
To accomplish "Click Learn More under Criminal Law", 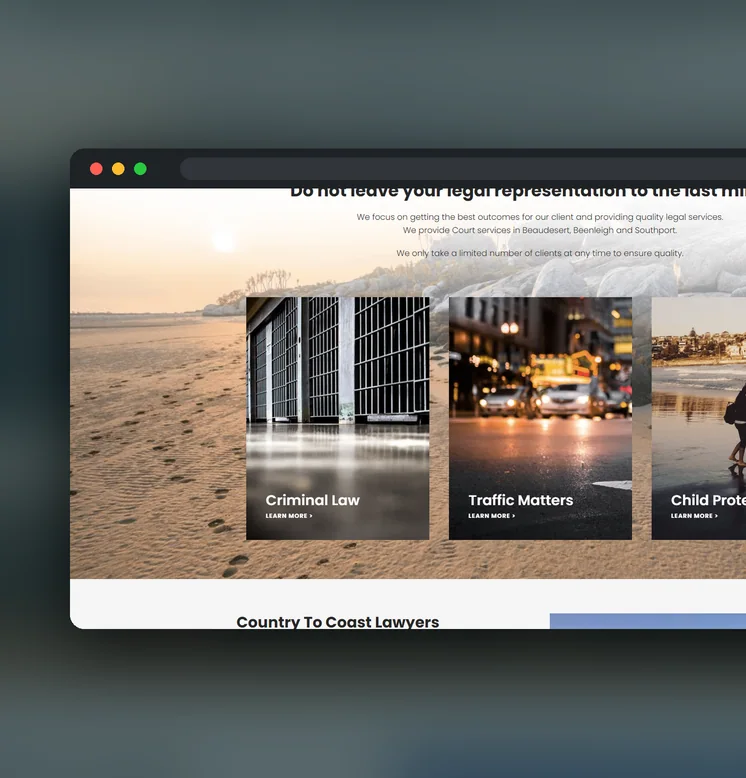I will [289, 516].
